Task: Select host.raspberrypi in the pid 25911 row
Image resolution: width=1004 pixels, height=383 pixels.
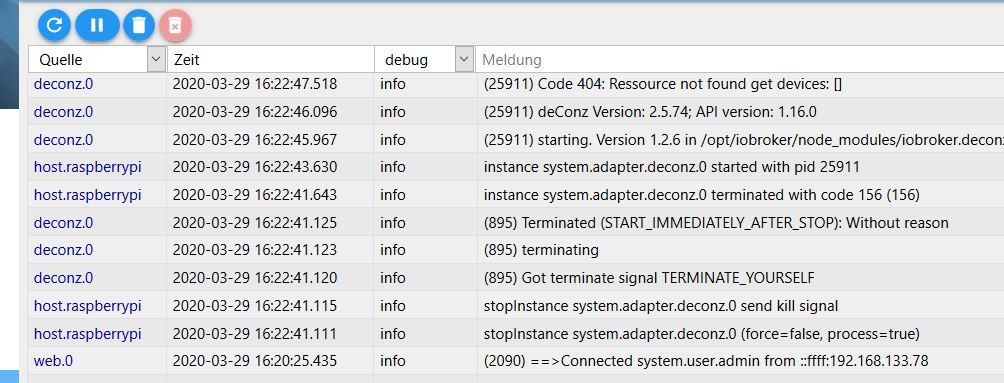Action: pos(88,167)
